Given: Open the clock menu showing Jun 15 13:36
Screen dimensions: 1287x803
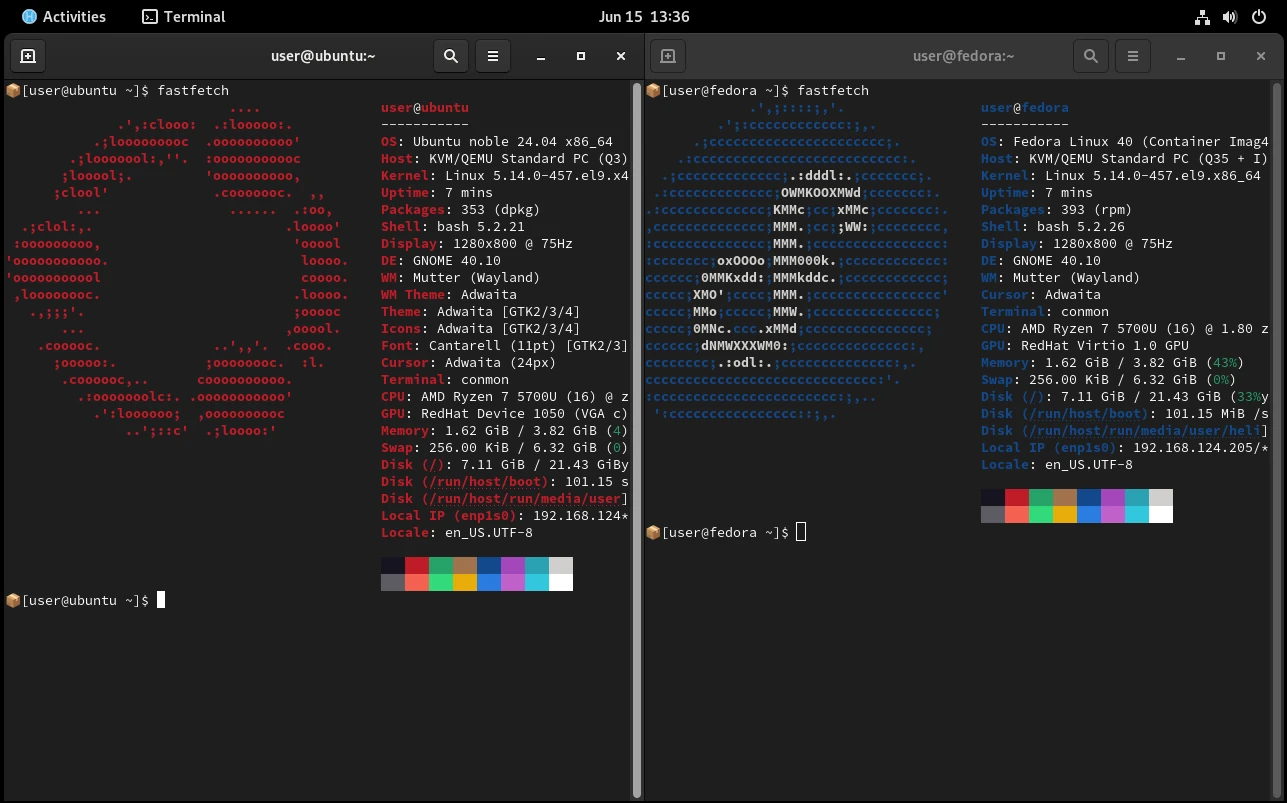Looking at the screenshot, I should click(x=644, y=17).
